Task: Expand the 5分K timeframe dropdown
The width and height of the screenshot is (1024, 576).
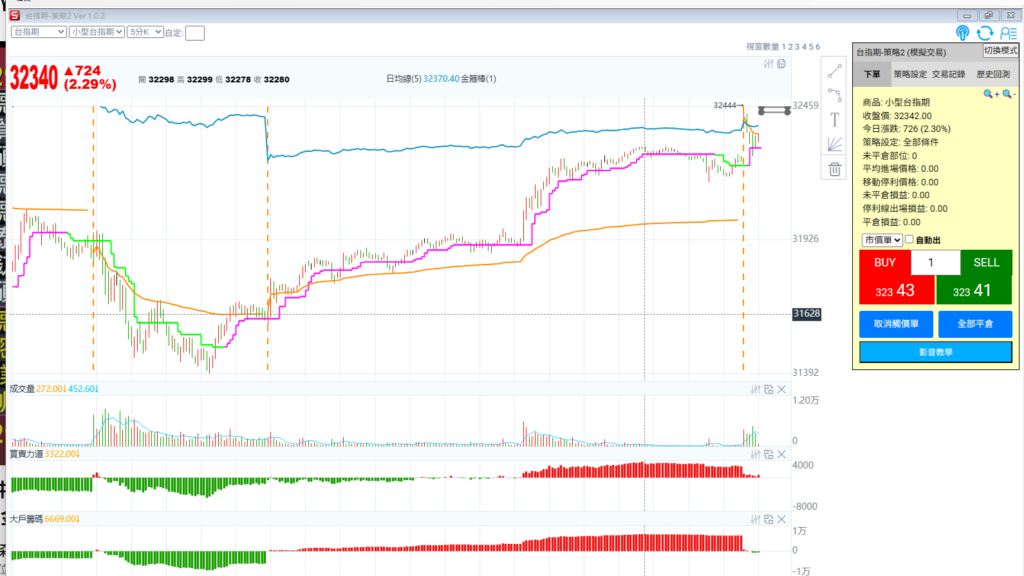Action: click(139, 32)
